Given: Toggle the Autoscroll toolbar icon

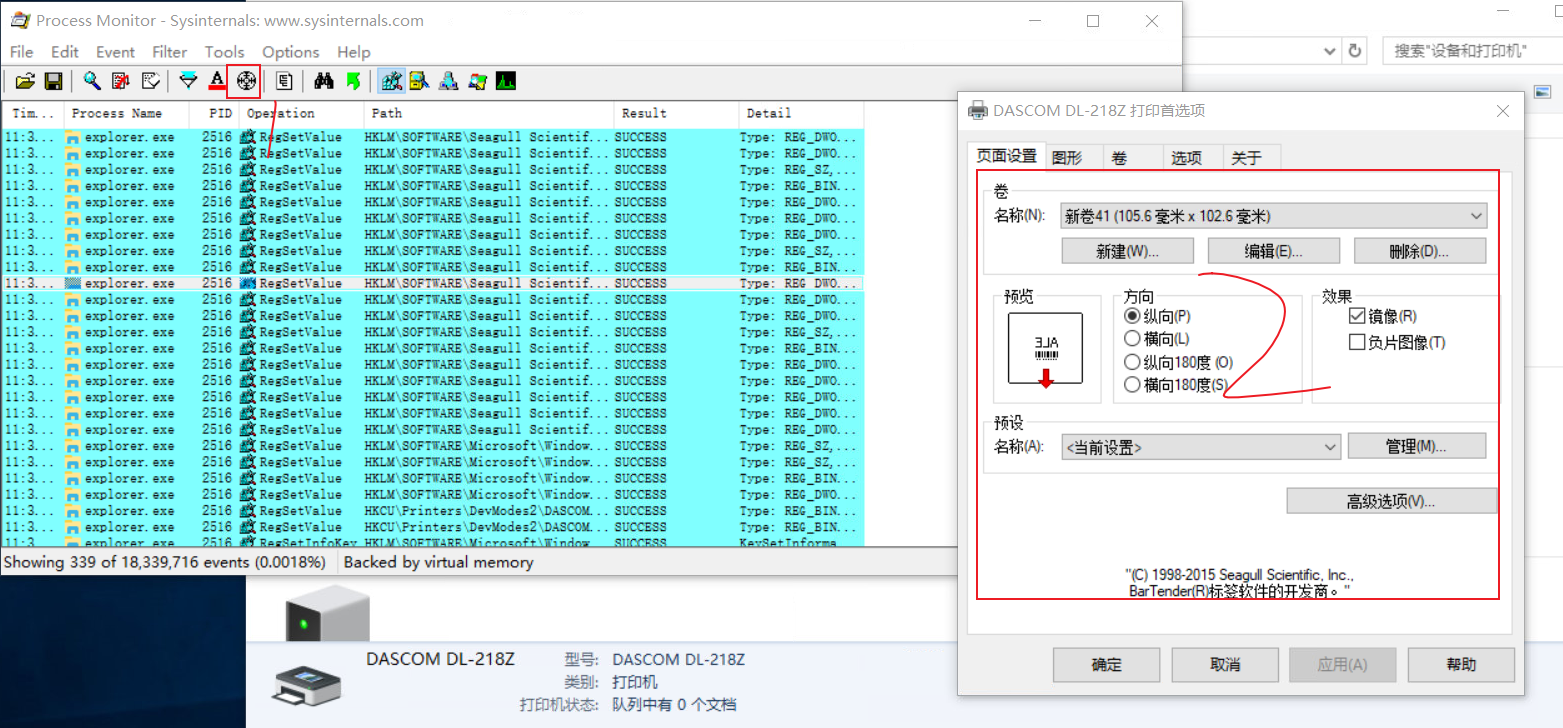Looking at the screenshot, I should tap(121, 81).
